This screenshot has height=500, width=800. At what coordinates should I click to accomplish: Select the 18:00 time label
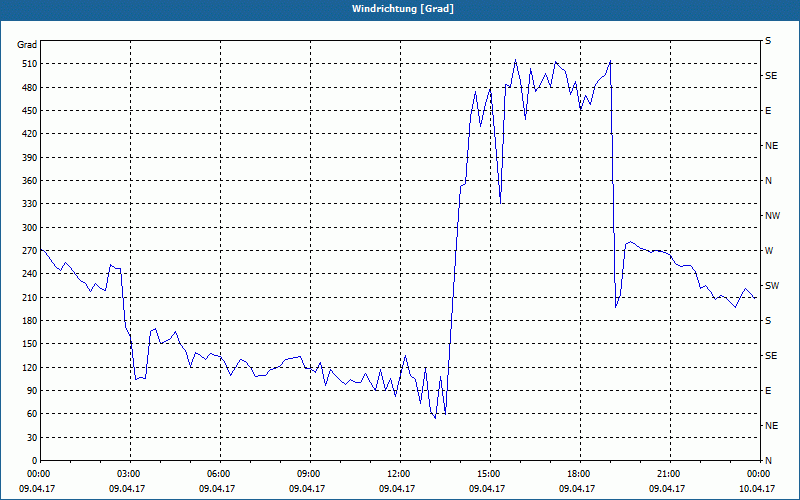click(580, 474)
